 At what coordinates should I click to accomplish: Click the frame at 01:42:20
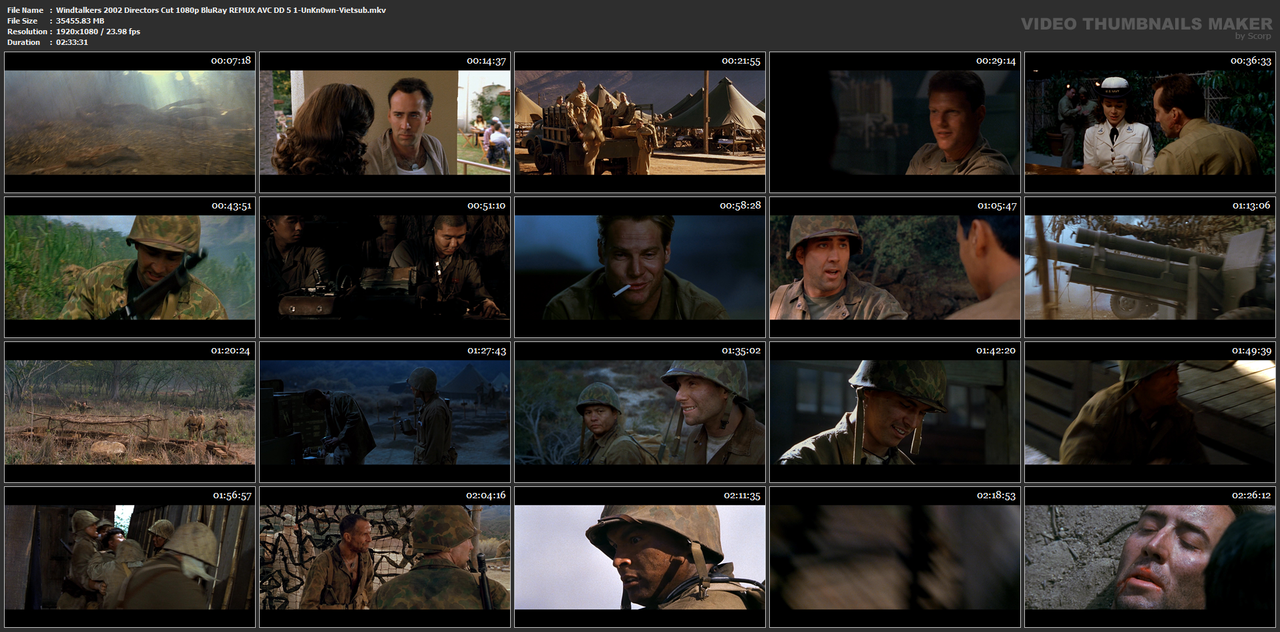click(x=895, y=412)
